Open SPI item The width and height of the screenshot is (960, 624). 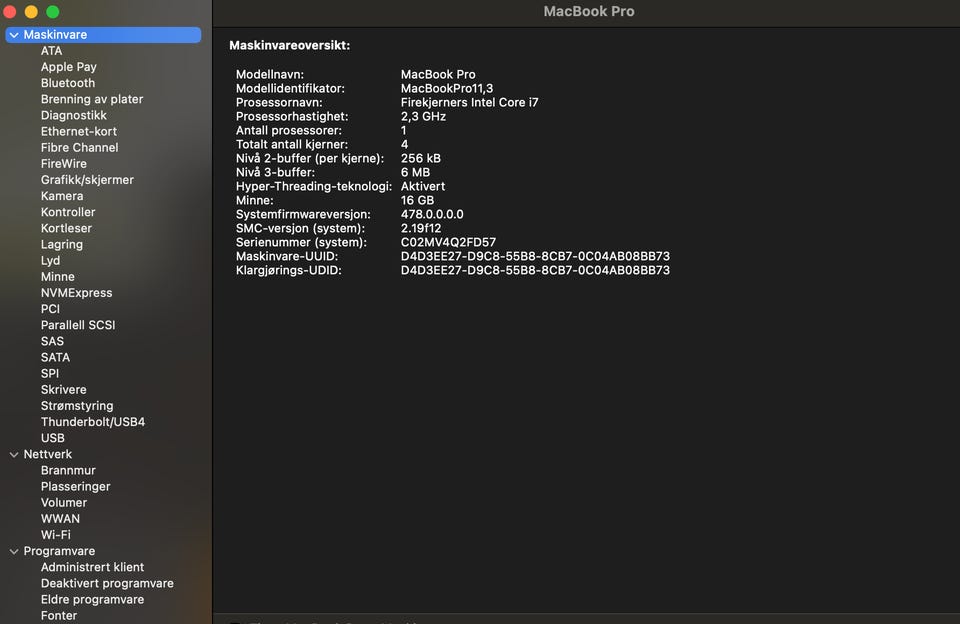(x=50, y=374)
